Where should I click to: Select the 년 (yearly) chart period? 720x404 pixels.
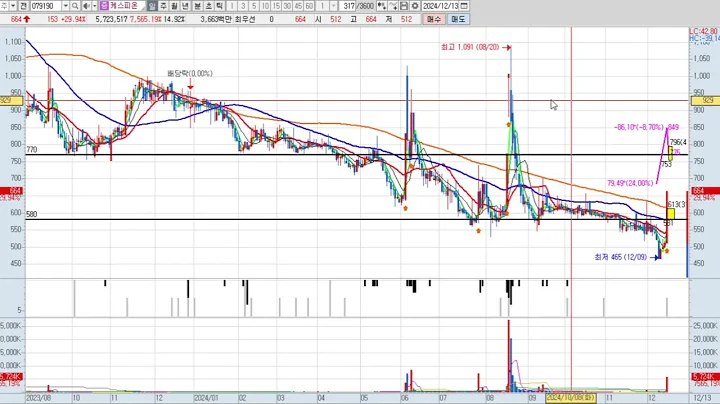(185, 6)
